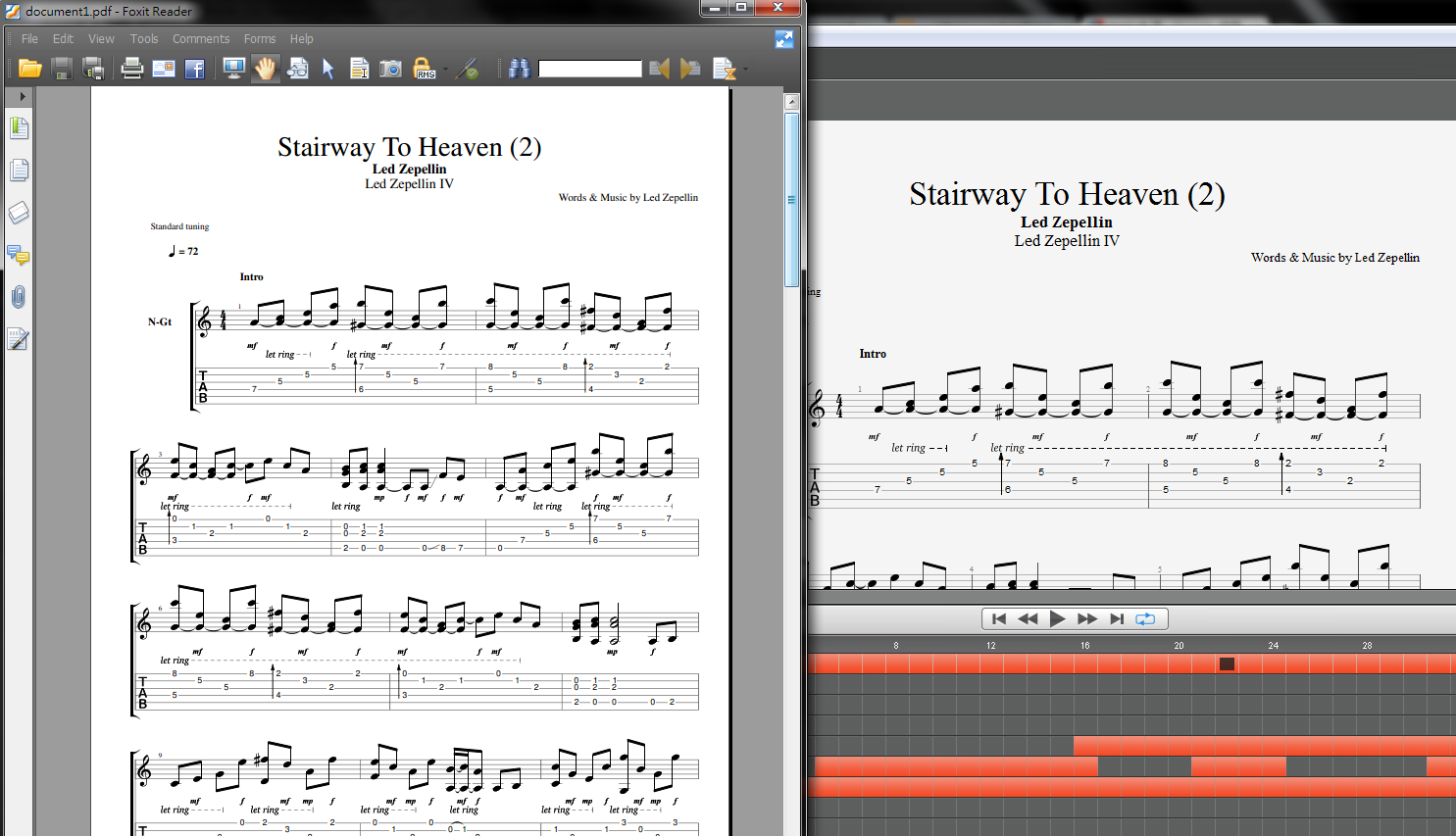Open the RMS padlock dropdown arrow

pyautogui.click(x=445, y=70)
